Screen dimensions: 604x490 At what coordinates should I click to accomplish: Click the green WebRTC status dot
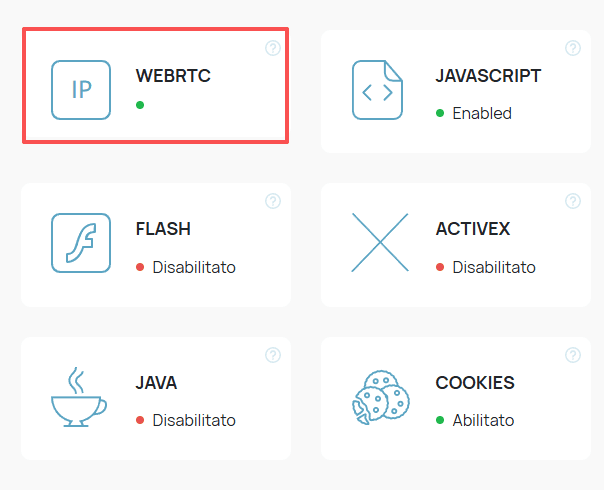tap(140, 104)
